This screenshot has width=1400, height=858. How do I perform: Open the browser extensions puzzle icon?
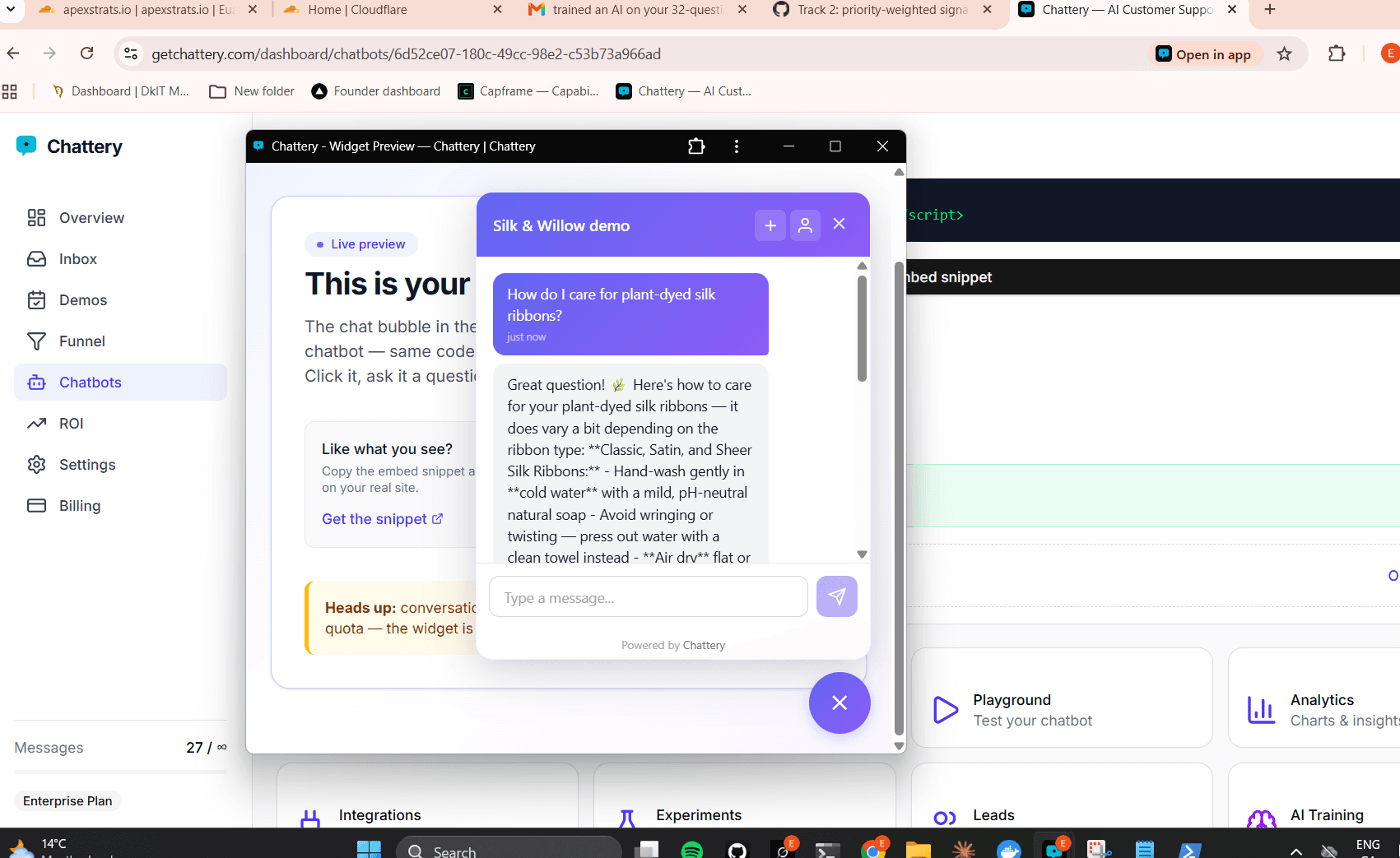(x=1337, y=54)
